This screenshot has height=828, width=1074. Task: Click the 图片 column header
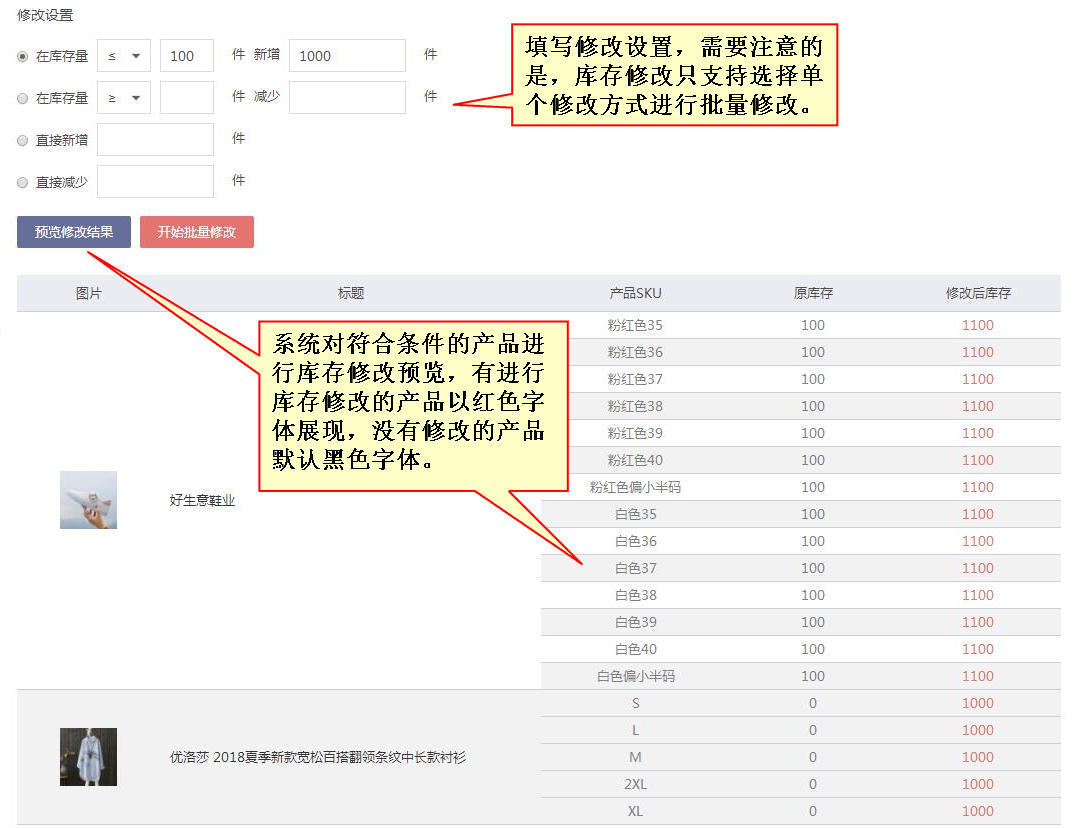click(x=88, y=293)
